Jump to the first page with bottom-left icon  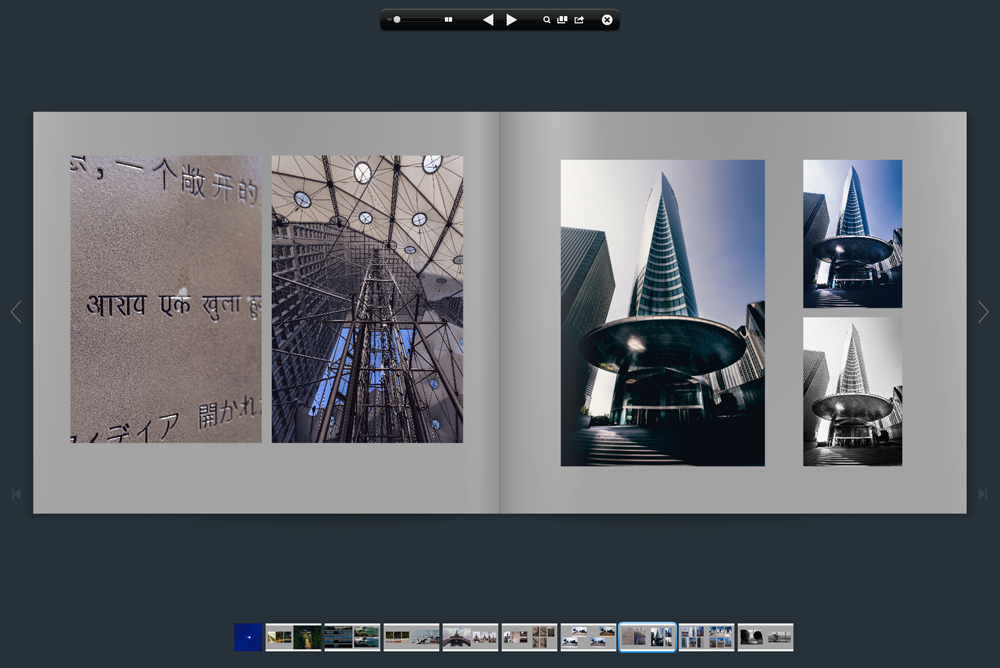pyautogui.click(x=16, y=494)
